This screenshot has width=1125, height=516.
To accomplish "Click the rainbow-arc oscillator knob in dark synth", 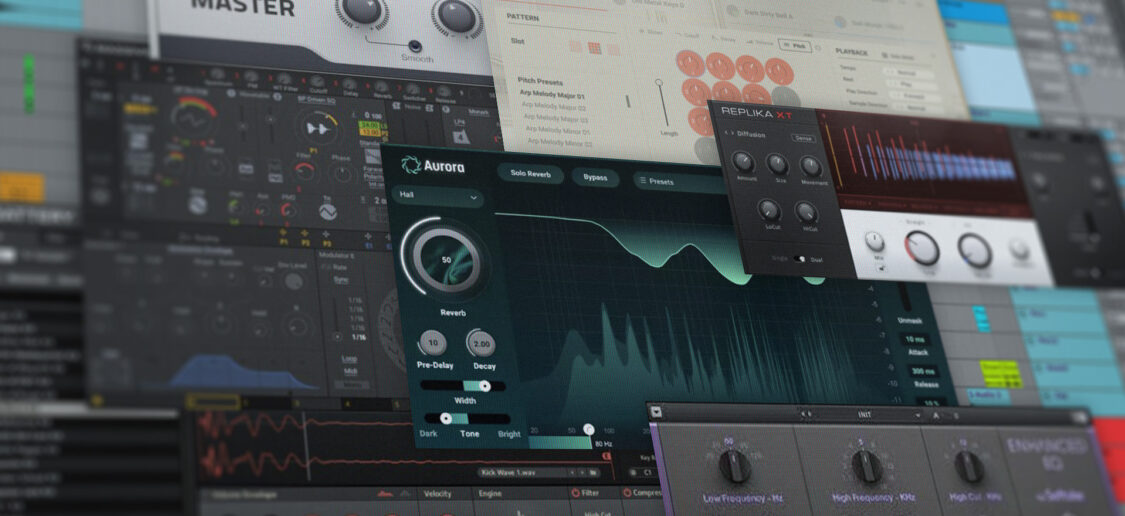I will click(x=193, y=117).
